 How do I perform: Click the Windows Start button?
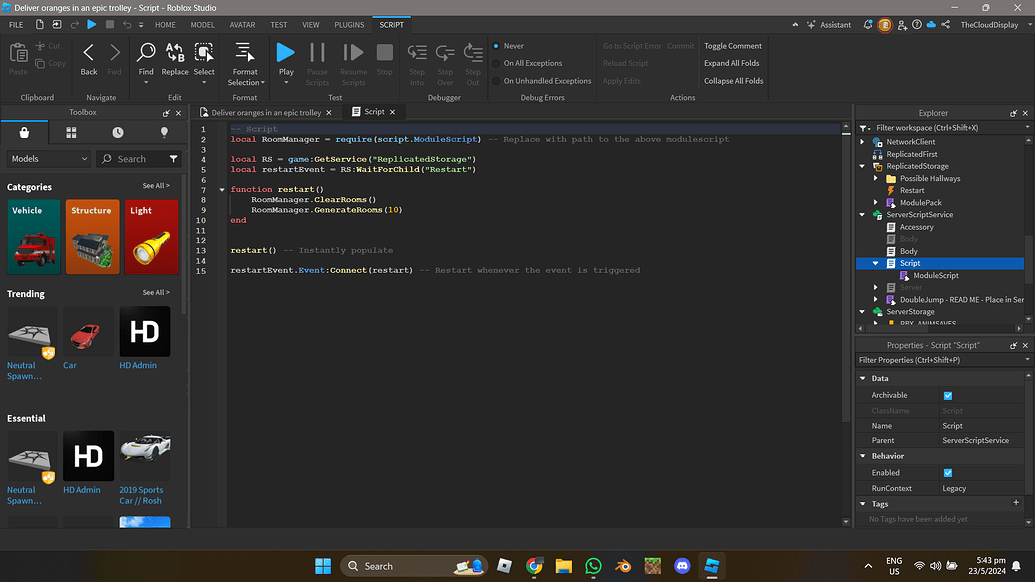pyautogui.click(x=323, y=566)
